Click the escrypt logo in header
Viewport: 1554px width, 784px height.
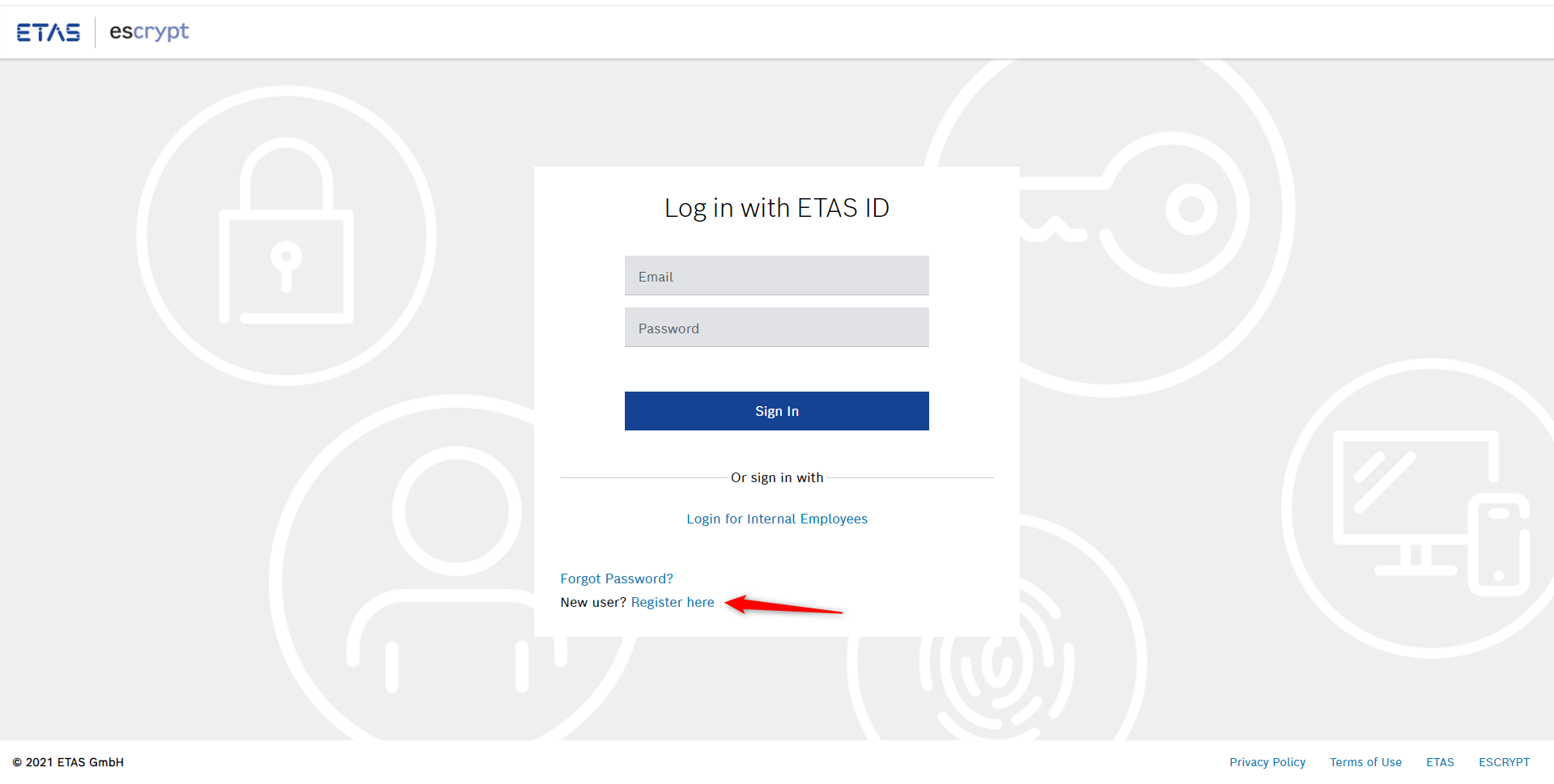149,32
